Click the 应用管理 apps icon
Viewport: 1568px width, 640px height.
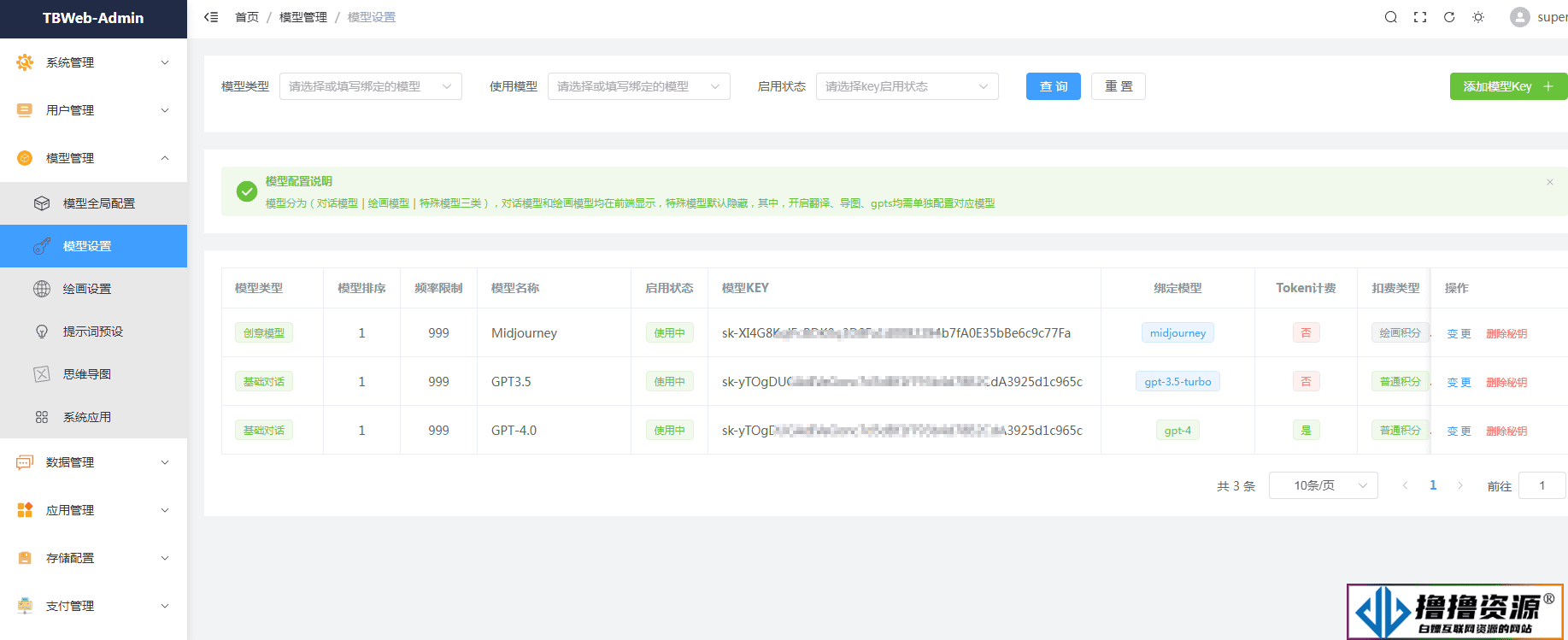(x=25, y=510)
